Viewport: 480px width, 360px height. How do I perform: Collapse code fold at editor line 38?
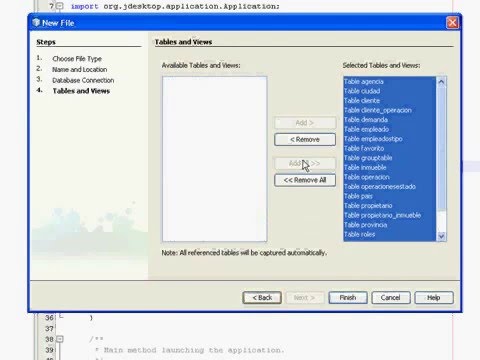(x=60, y=339)
